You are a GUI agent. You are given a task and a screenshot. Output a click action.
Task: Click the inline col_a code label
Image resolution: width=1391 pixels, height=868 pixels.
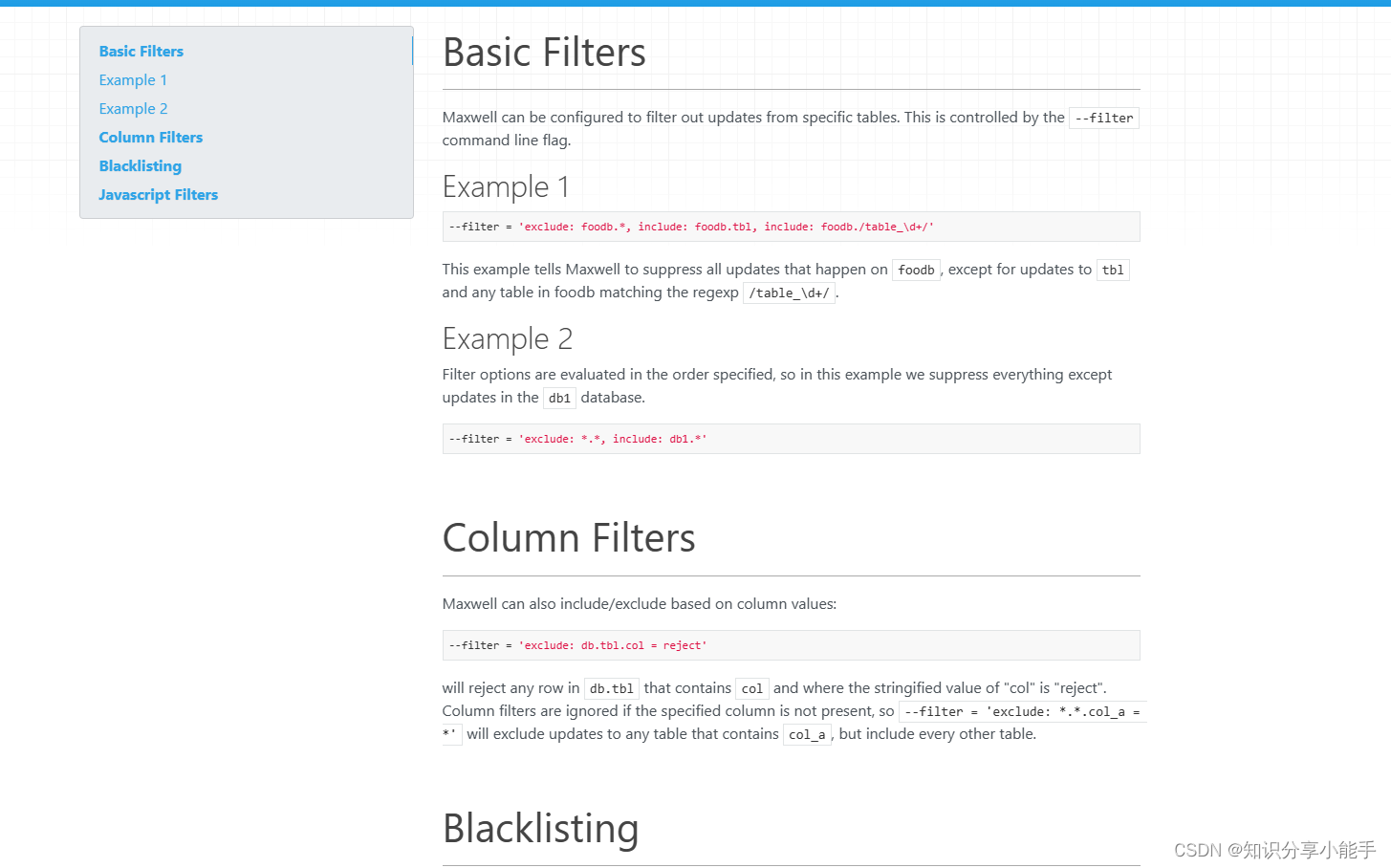pyautogui.click(x=807, y=735)
